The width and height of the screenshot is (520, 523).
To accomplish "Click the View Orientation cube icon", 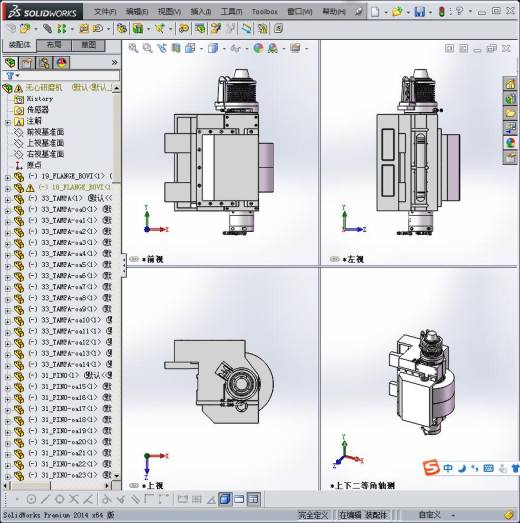I will coord(190,48).
